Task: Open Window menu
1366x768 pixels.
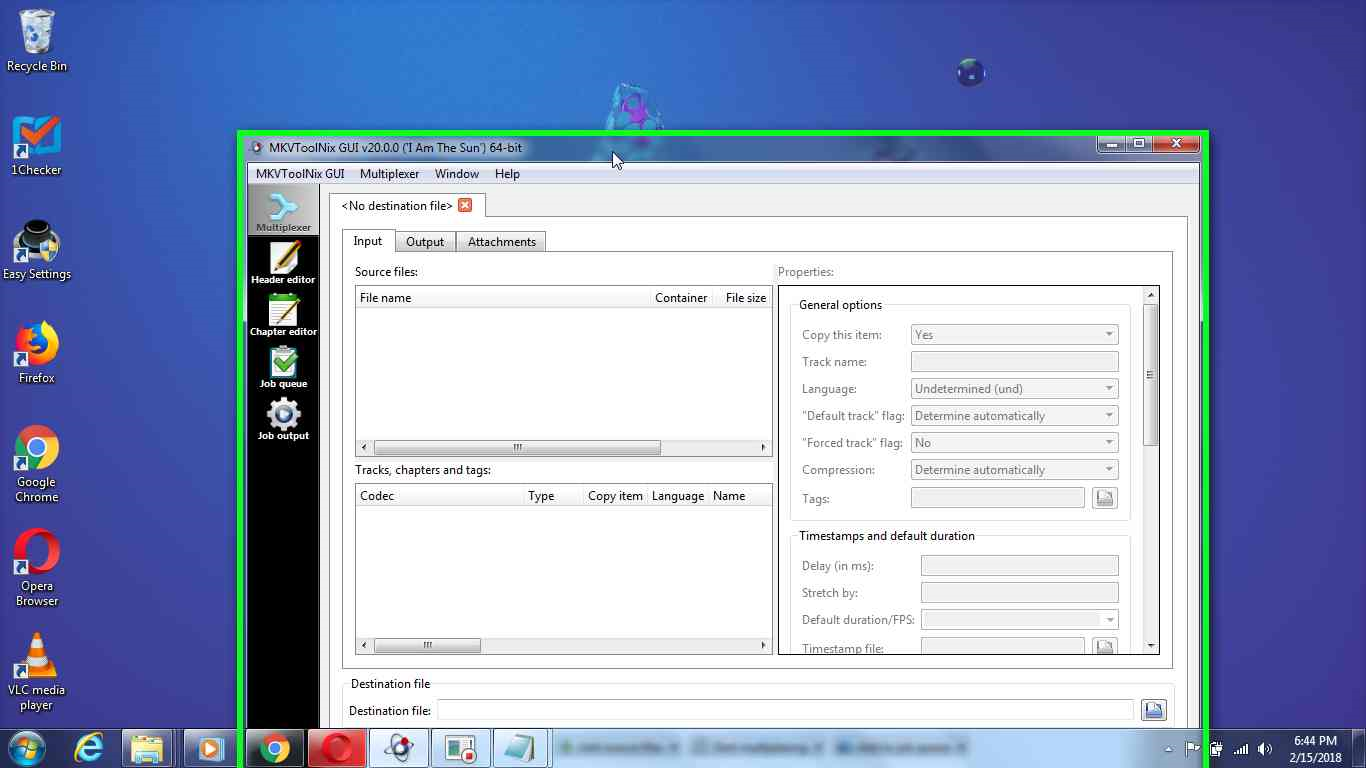Action: coord(456,174)
